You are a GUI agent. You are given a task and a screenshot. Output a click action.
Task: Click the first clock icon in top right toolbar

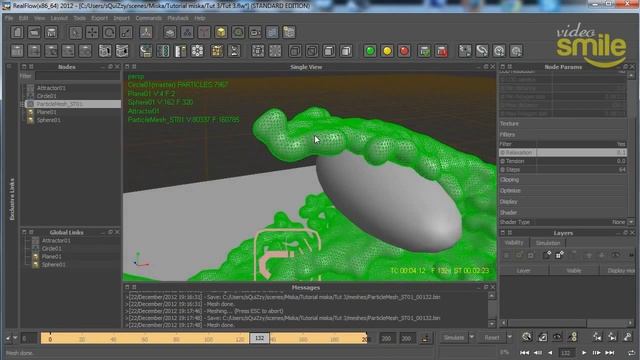coord(499,51)
